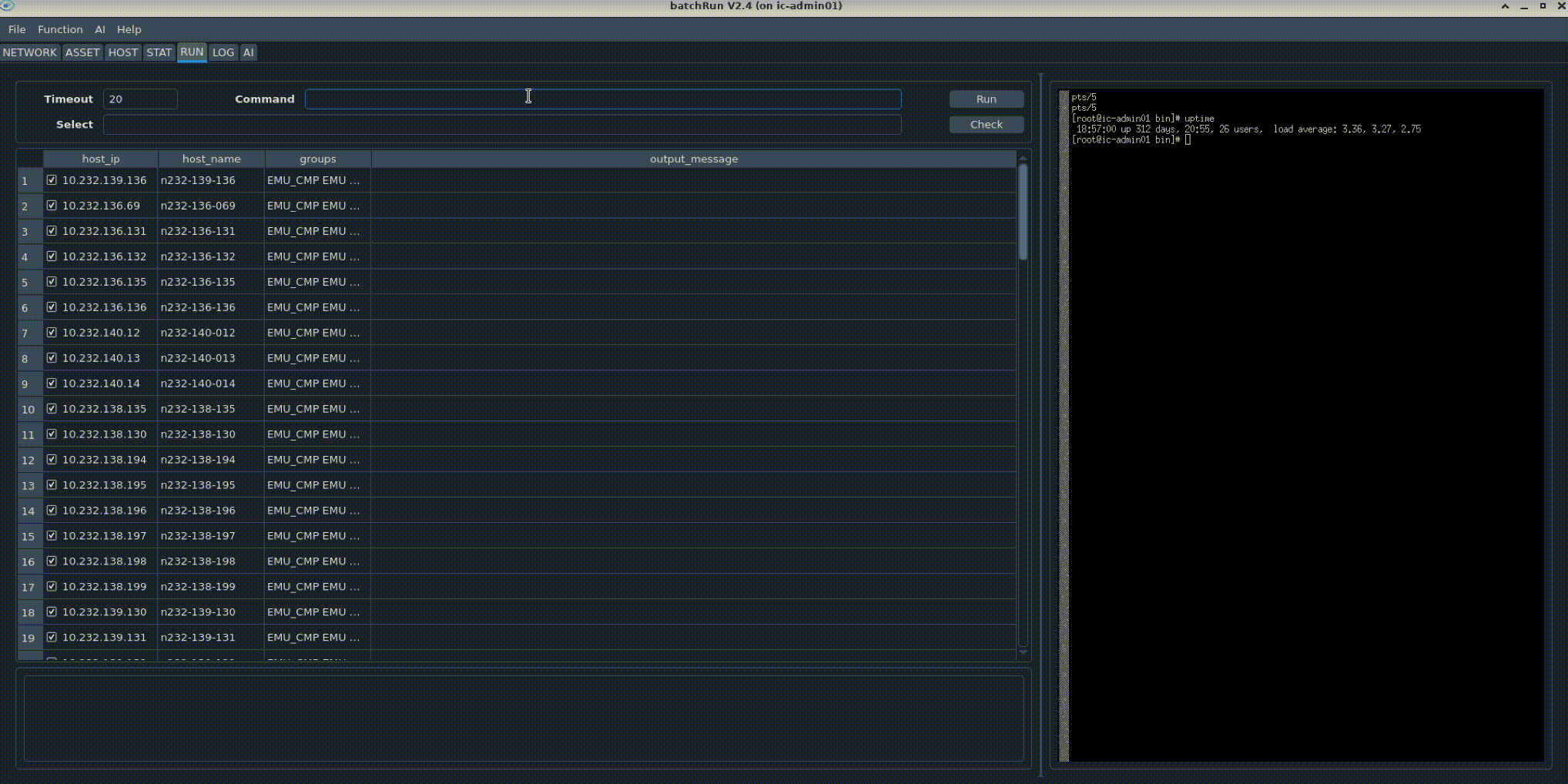Toggle checkbox for 10.232.138.135
The width and height of the screenshot is (1568, 784).
click(x=52, y=409)
